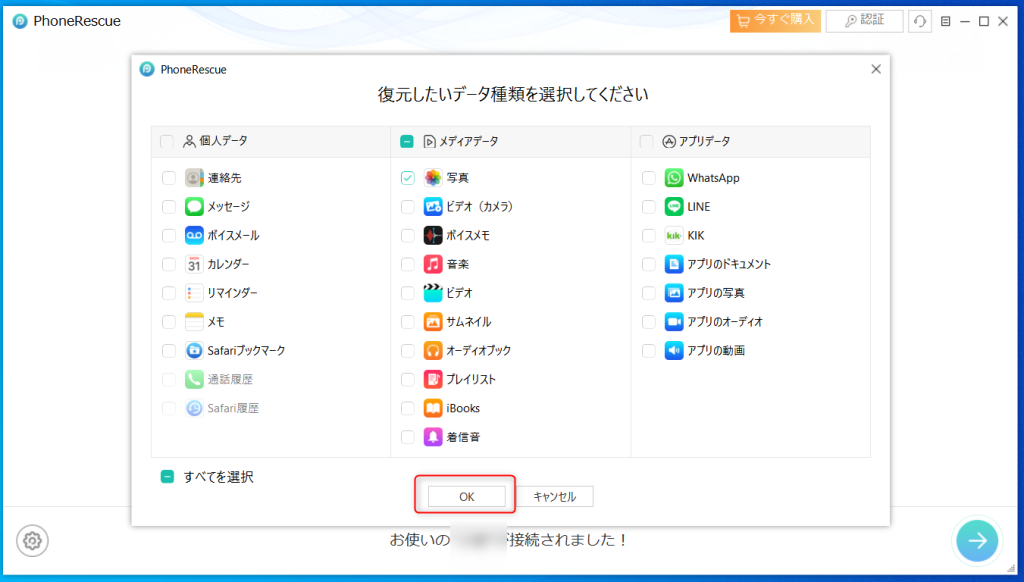Click the Thumbnail (サムネイル) icon
The height and width of the screenshot is (582, 1024).
click(x=433, y=321)
